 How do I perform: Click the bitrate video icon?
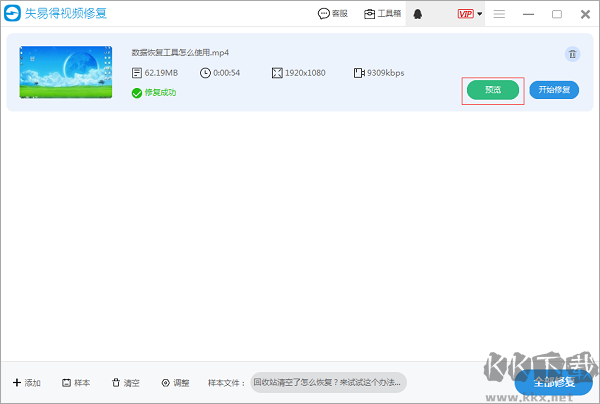359,73
